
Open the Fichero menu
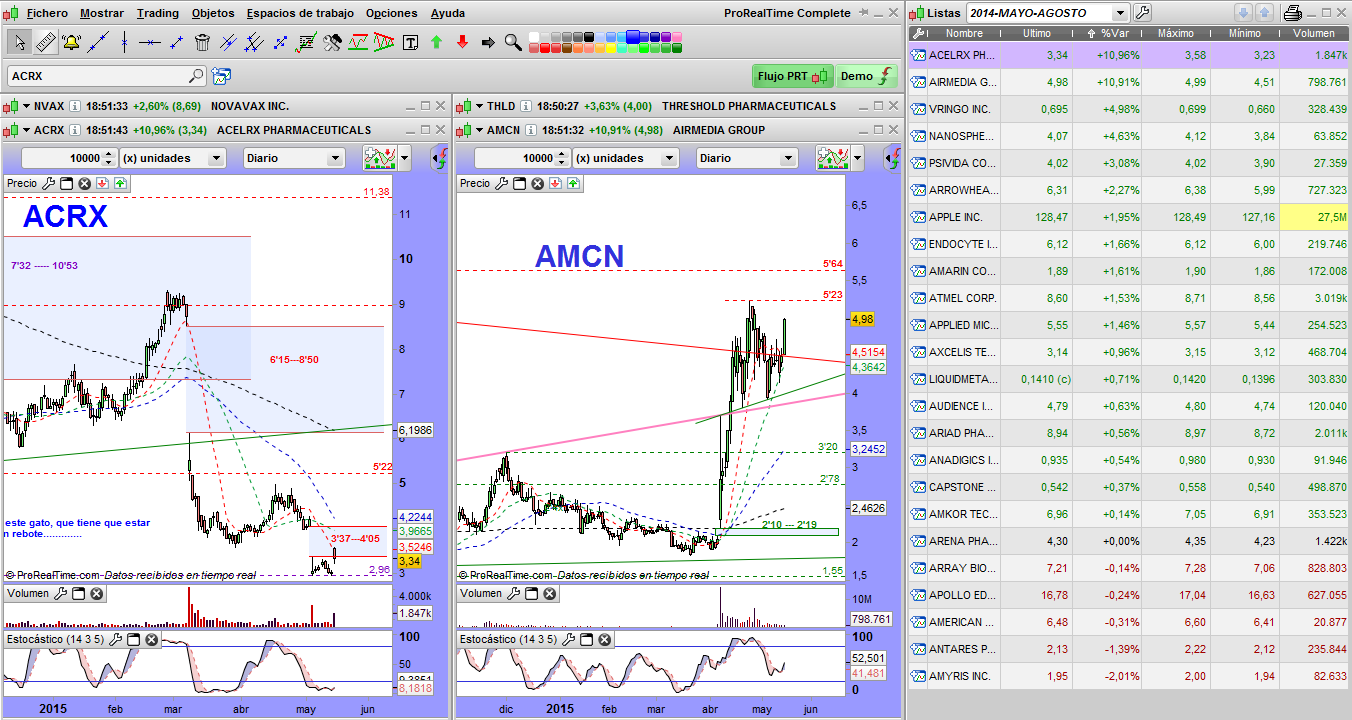click(47, 13)
